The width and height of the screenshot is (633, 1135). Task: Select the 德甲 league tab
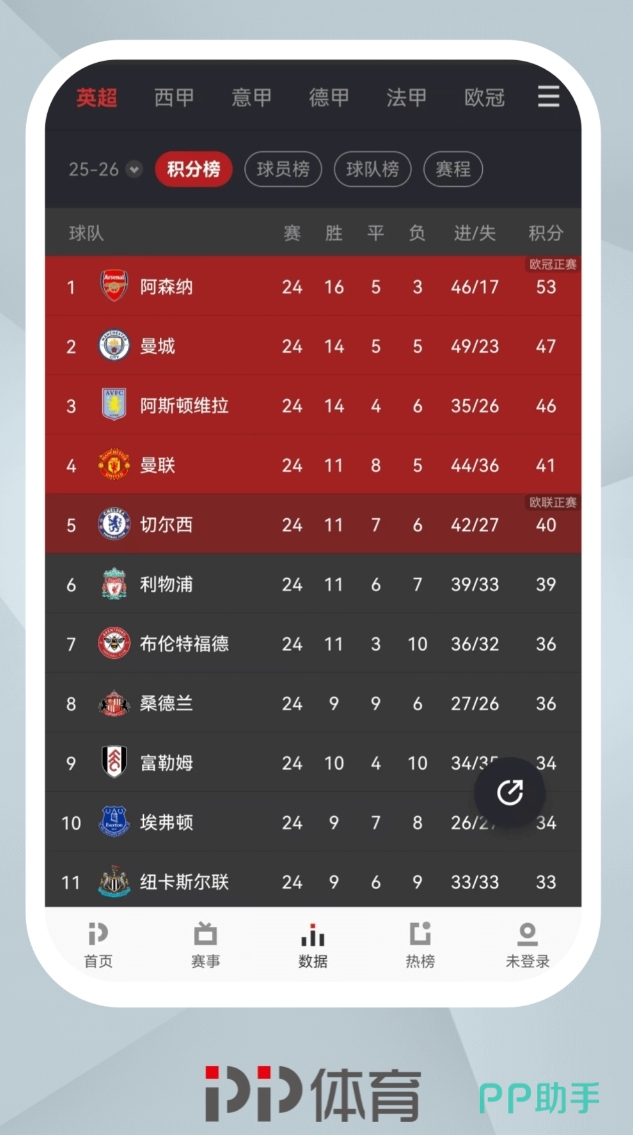(329, 98)
